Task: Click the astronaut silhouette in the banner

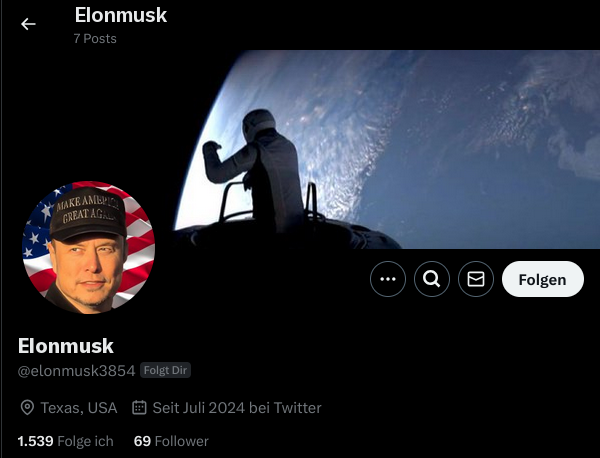Action: (x=254, y=170)
